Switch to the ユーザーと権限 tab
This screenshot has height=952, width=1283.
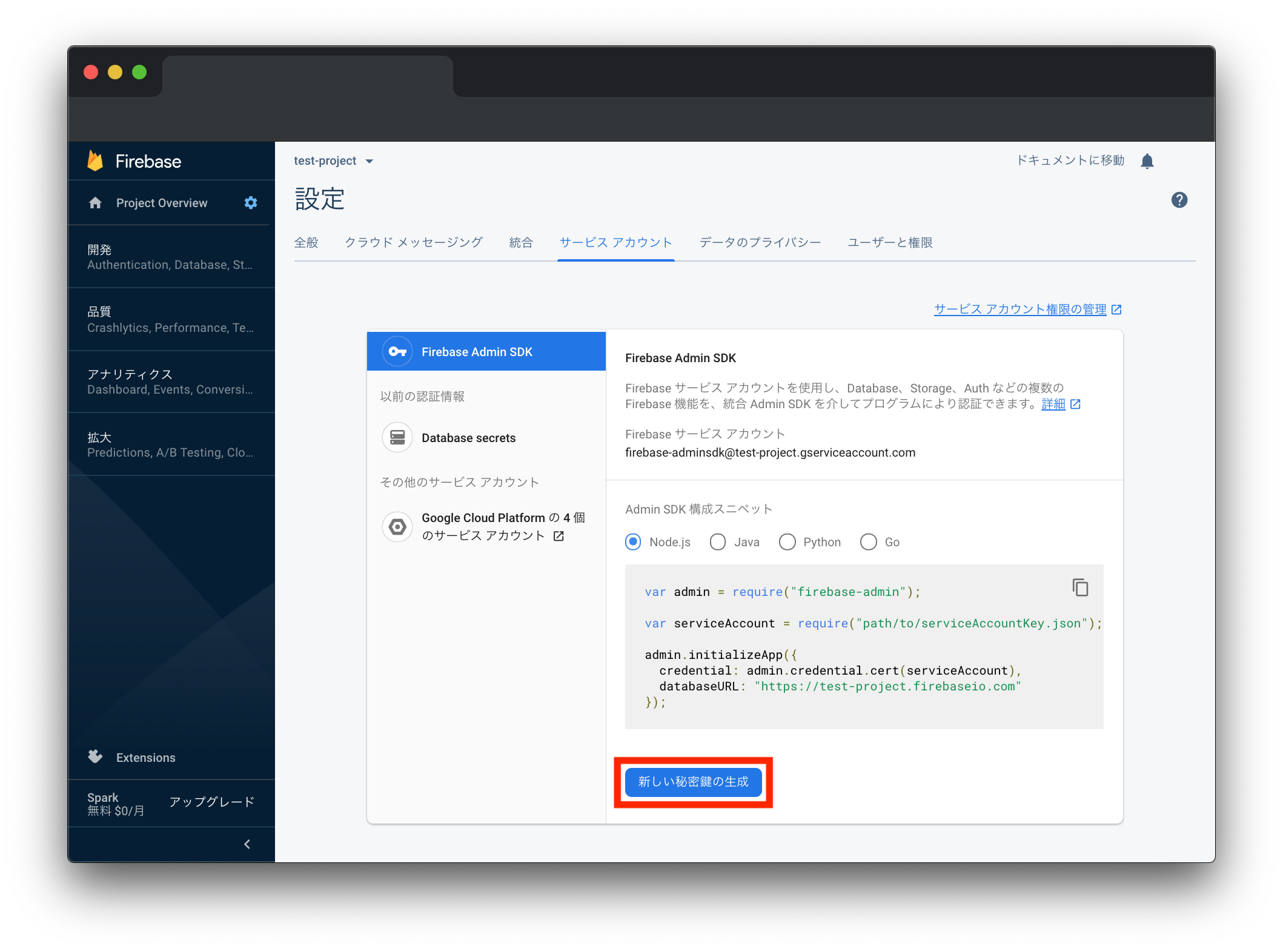pyautogui.click(x=889, y=242)
